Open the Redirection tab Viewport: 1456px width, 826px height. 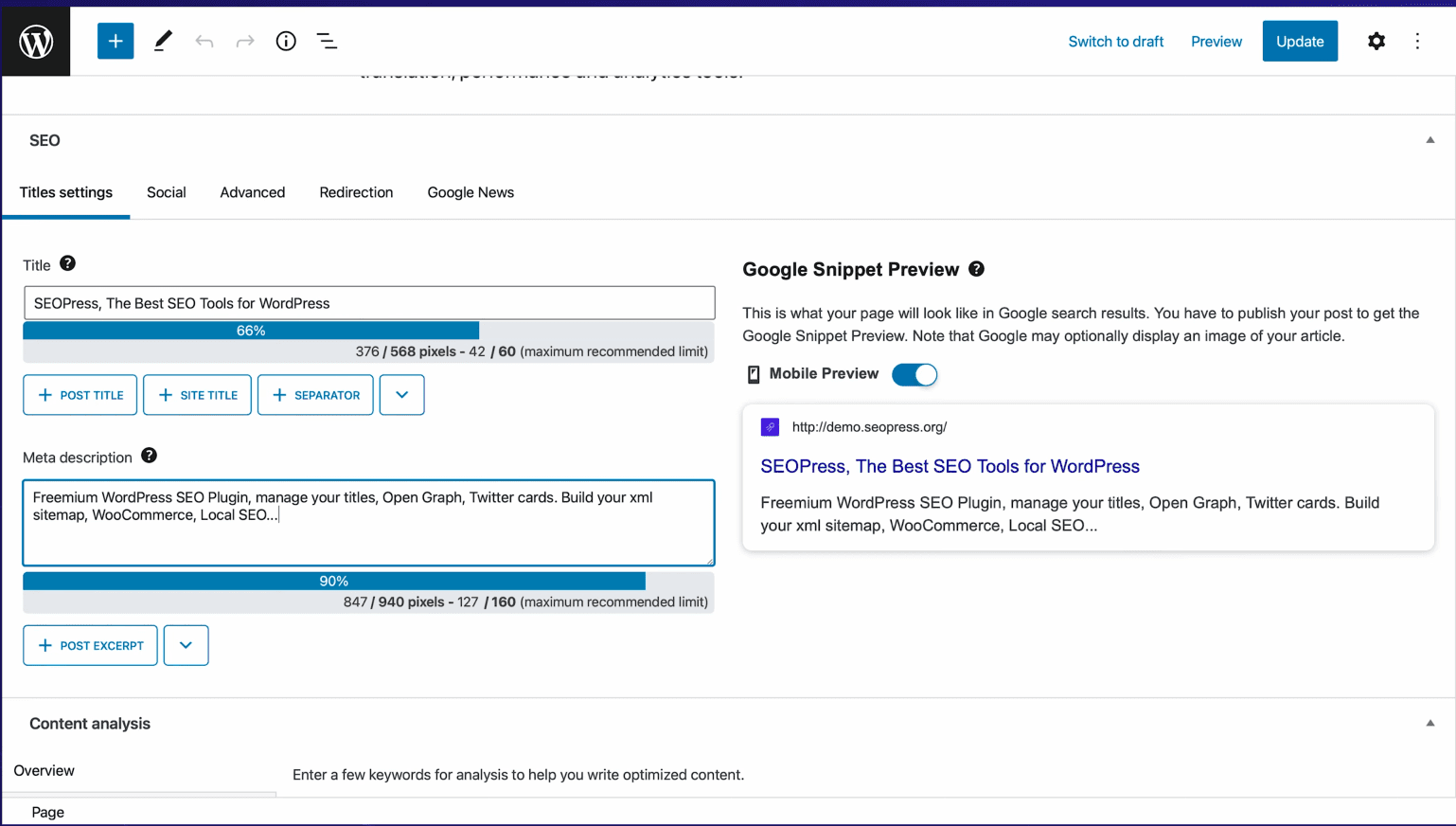click(x=356, y=192)
